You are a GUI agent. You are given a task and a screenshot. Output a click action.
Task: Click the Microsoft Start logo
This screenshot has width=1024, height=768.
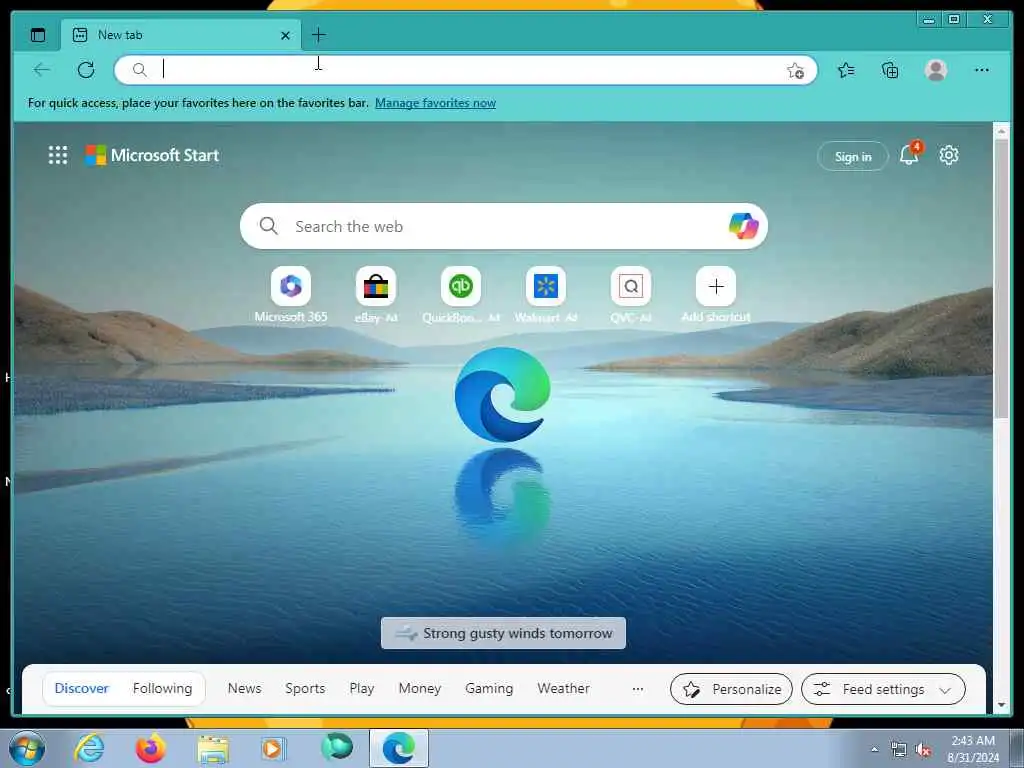[x=152, y=155]
